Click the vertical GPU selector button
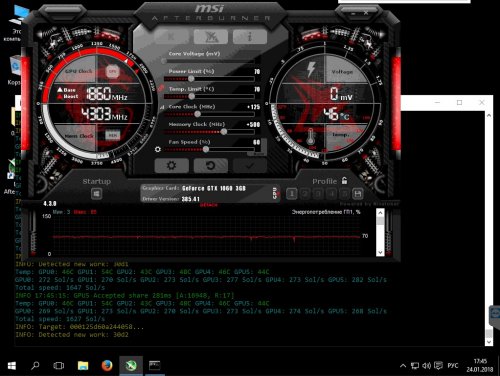Viewport: 500px width, 376px height. click(275, 193)
